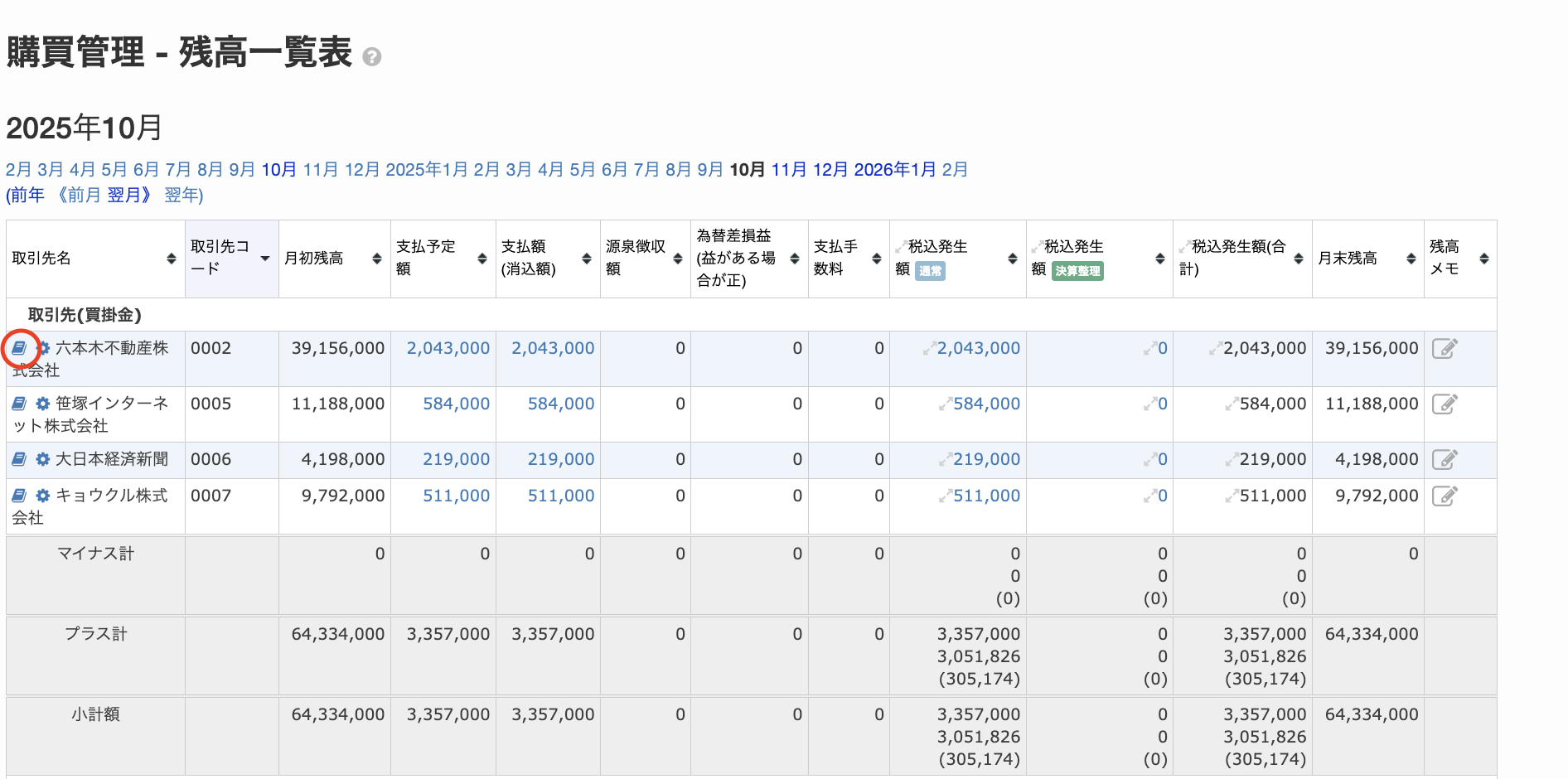
Task: Sort table by 為替差損益 column
Action: (x=795, y=259)
